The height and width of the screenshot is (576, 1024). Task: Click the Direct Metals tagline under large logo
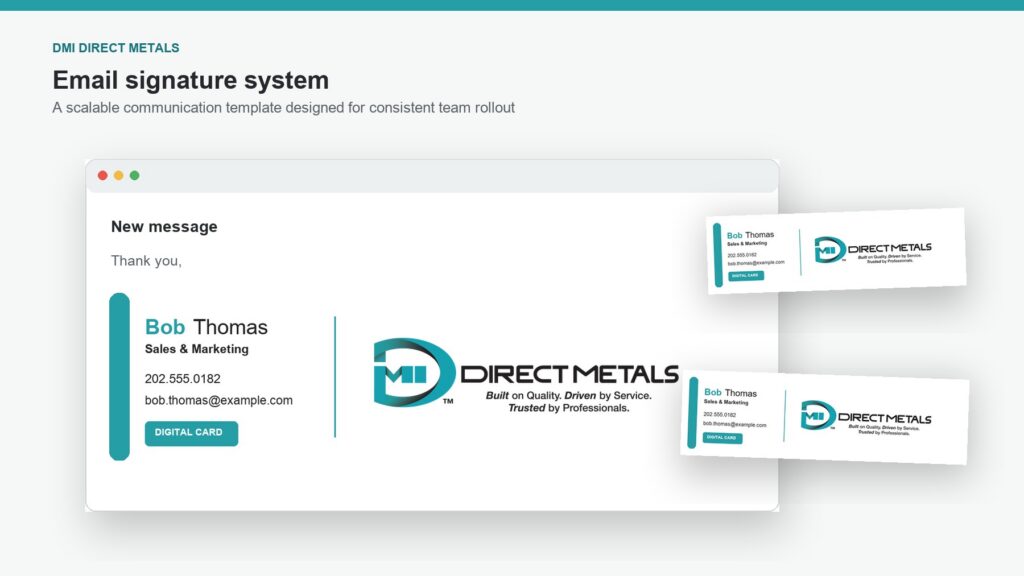(x=568, y=402)
